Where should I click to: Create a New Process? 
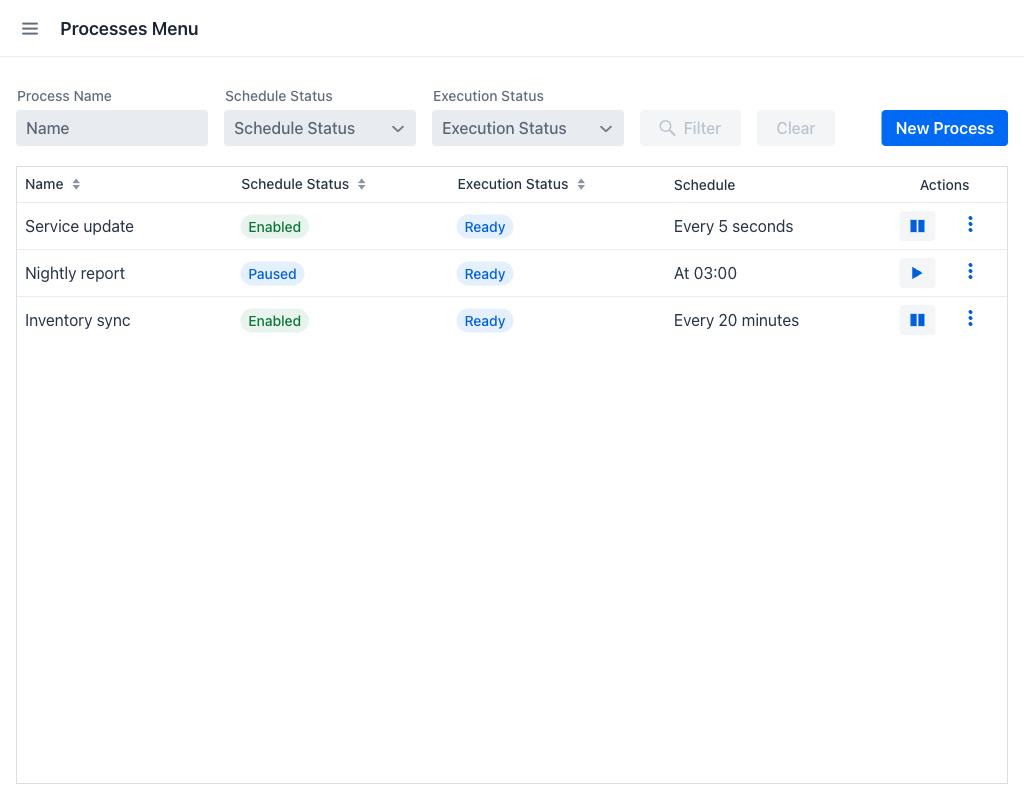(944, 128)
